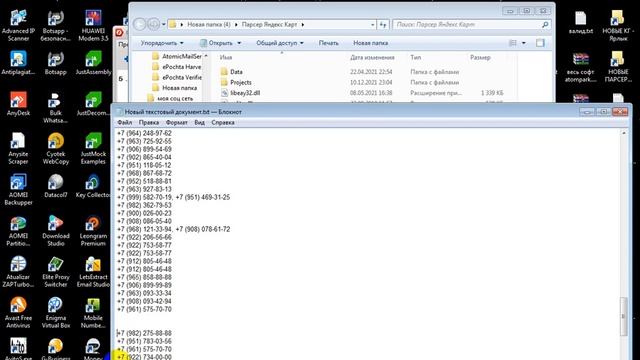Select Новая папка in navigation tree
This screenshot has height=360, width=640.
pyautogui.click(x=175, y=88)
